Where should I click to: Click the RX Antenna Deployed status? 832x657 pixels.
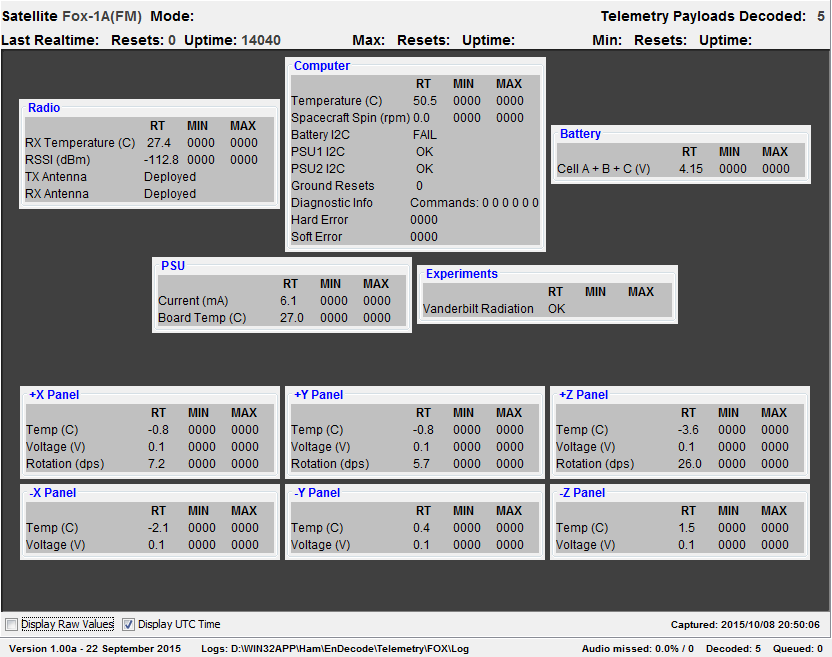pyautogui.click(x=170, y=194)
